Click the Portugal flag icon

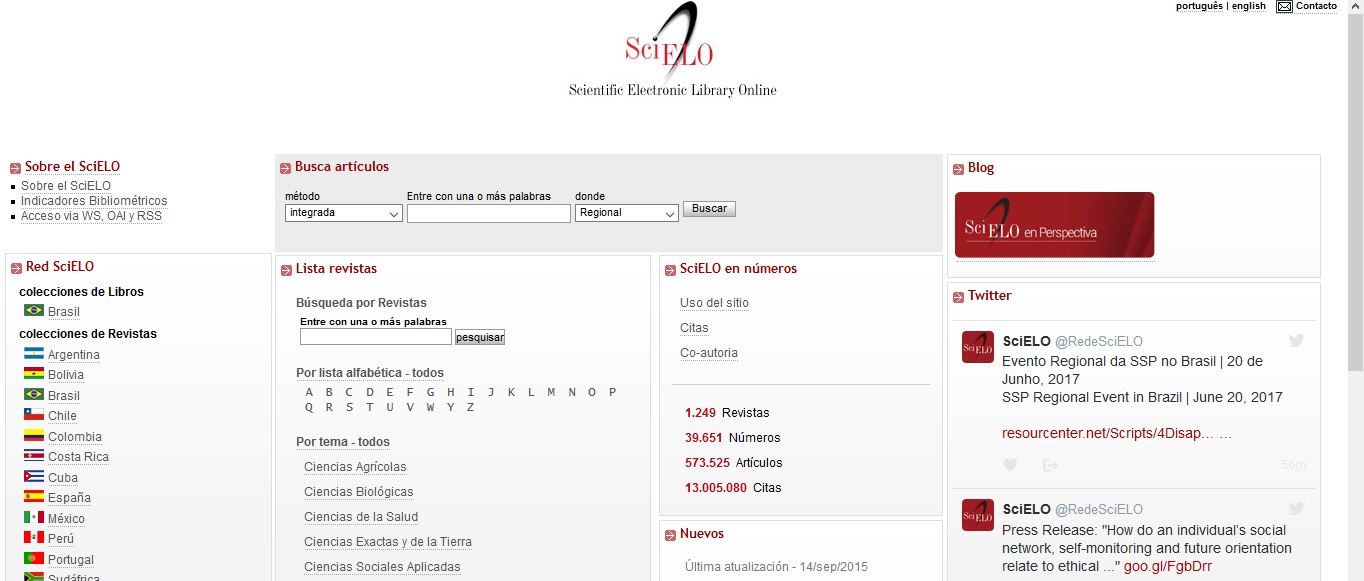click(x=34, y=559)
